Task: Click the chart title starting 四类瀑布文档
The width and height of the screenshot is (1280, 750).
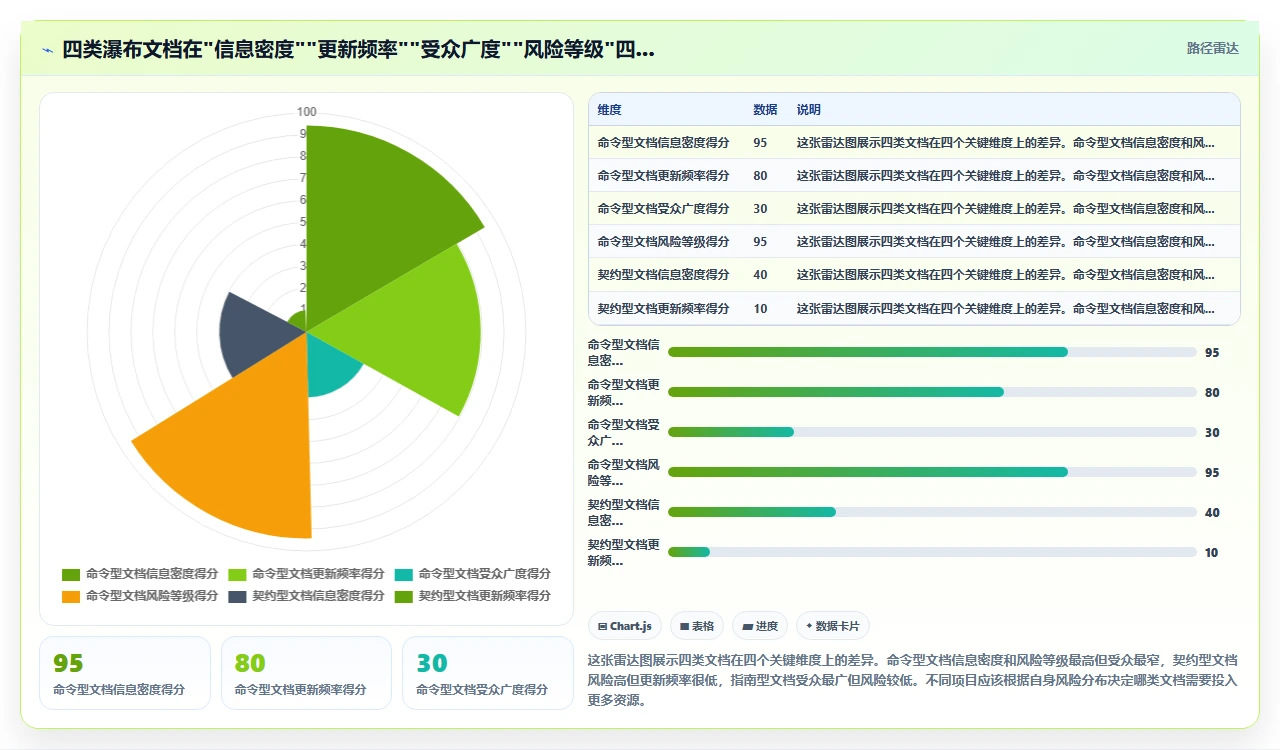Action: tap(358, 49)
